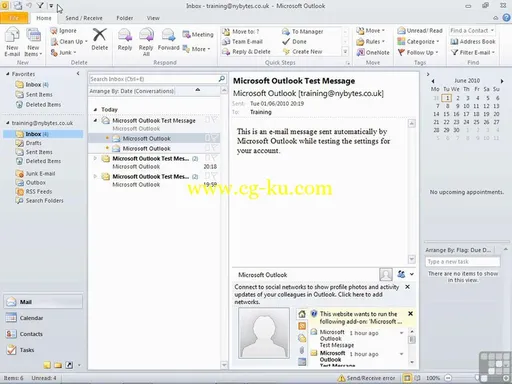Collapse the training@nybytes.co.uk account tree
The height and width of the screenshot is (384, 512).
click(8, 123)
